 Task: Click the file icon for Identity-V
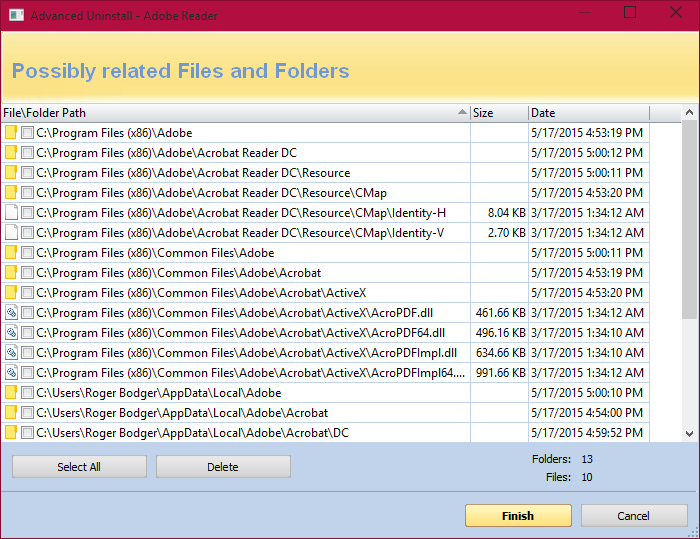click(11, 233)
